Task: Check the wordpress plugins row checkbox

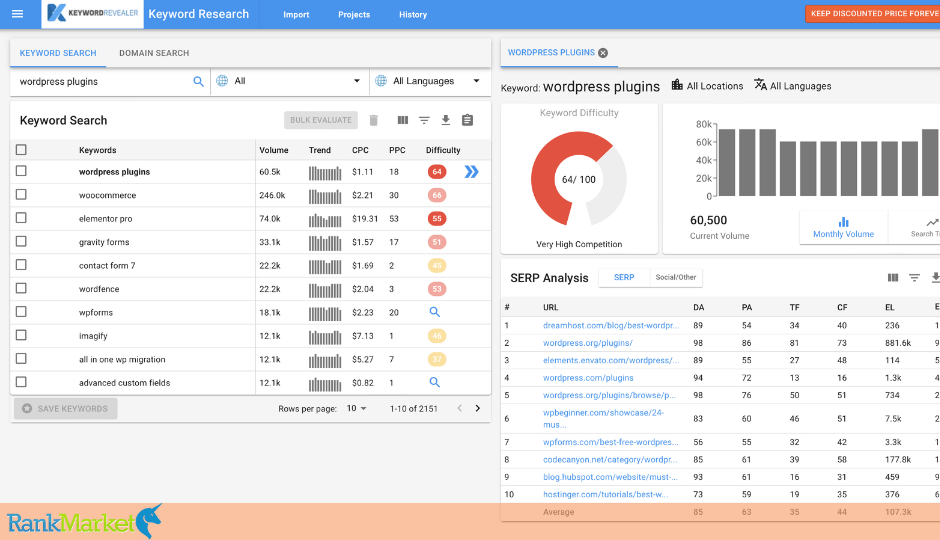Action: pos(21,171)
